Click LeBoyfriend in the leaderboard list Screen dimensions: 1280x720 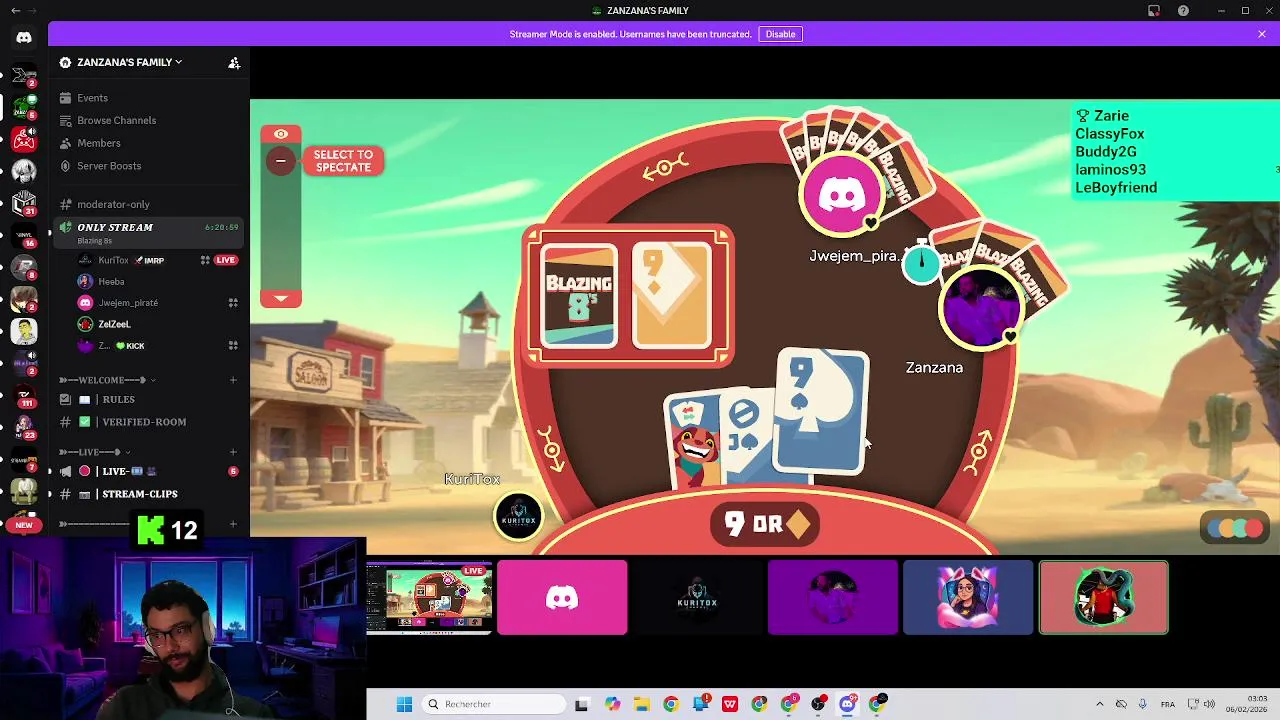coord(1116,188)
